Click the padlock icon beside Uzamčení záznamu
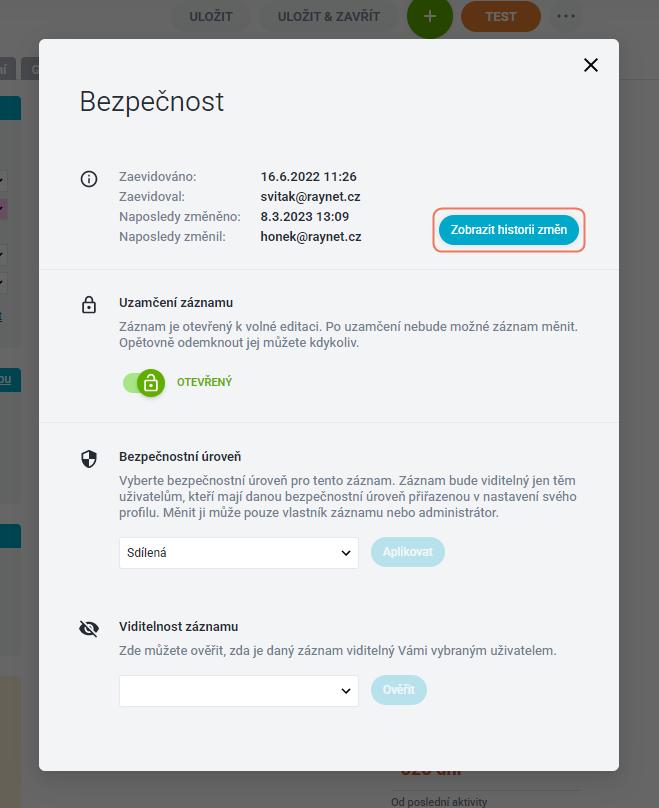This screenshot has width=659, height=808. pyautogui.click(x=89, y=305)
